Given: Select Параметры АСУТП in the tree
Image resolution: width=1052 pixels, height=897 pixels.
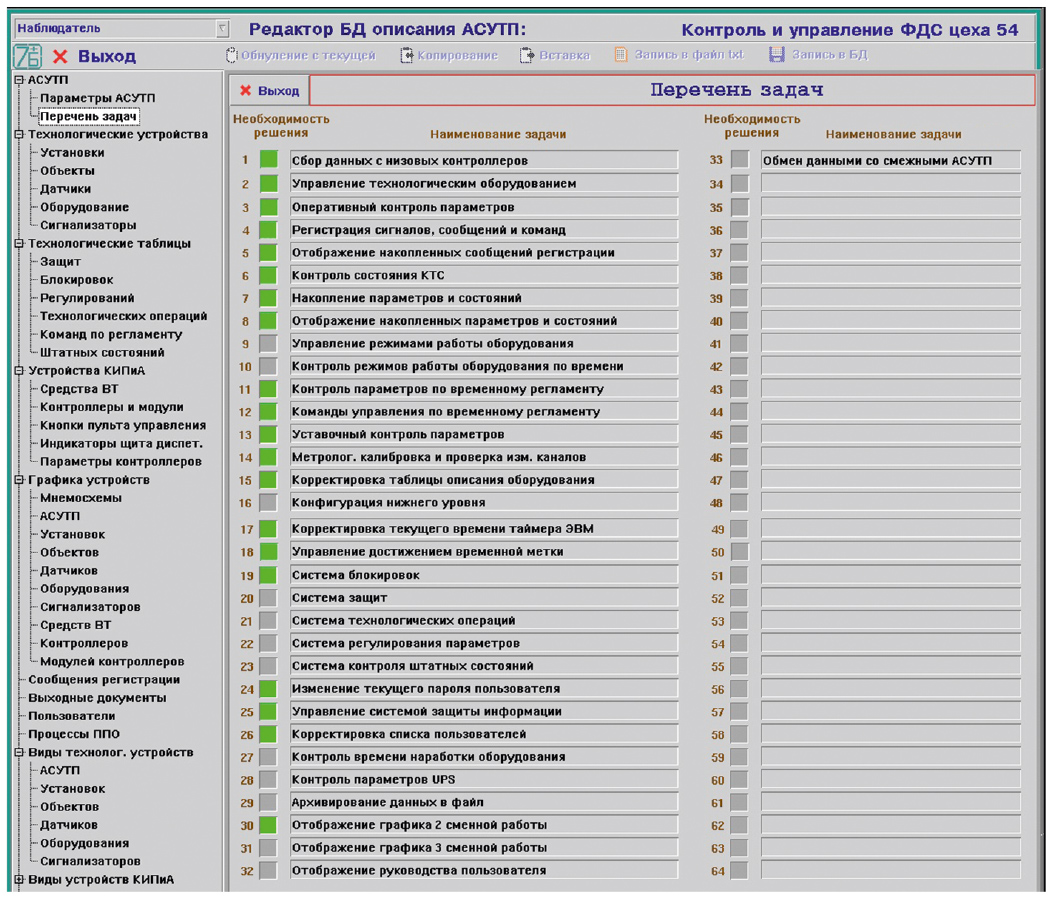Looking at the screenshot, I should pos(97,98).
